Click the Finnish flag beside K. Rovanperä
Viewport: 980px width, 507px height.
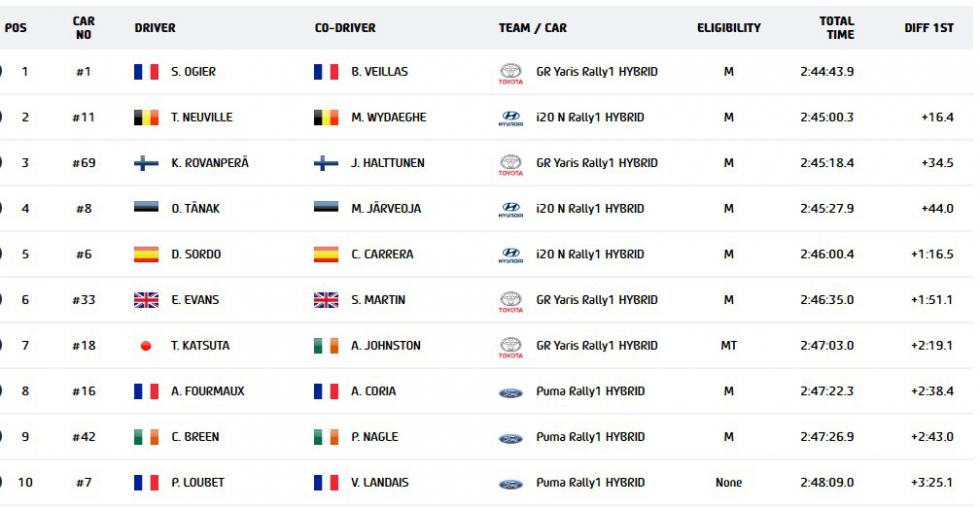point(146,163)
